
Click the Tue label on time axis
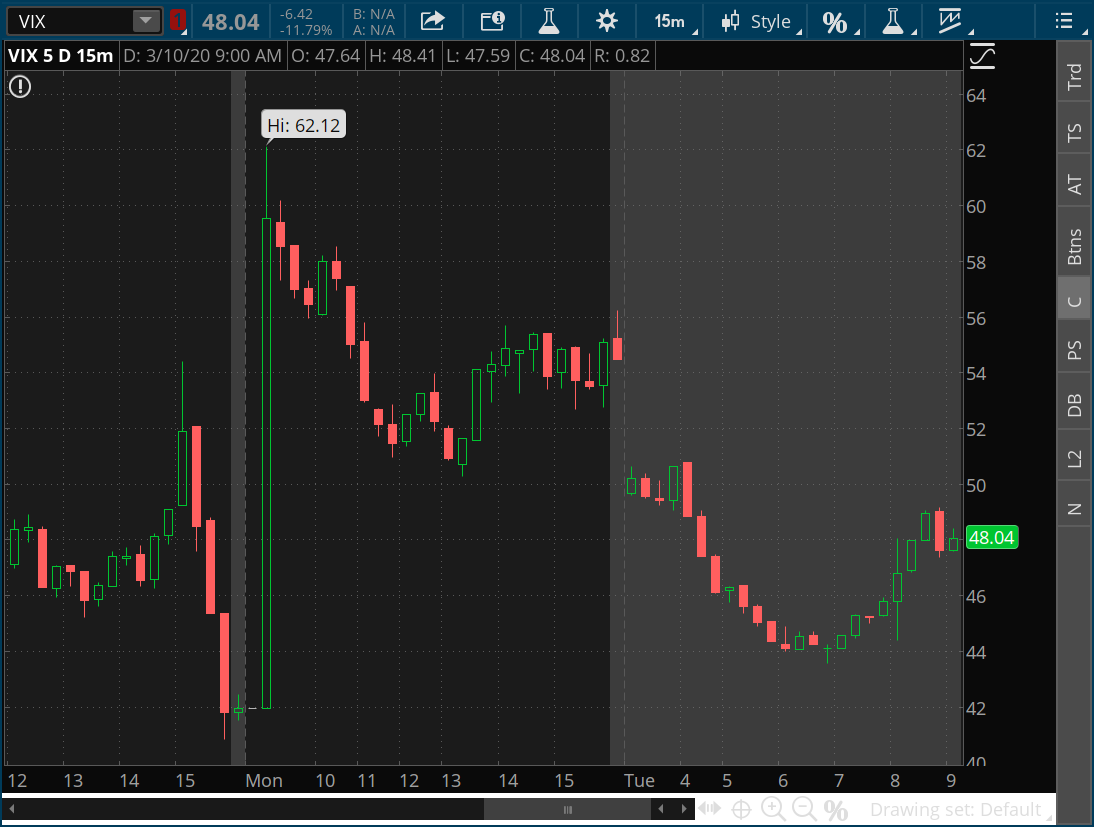click(639, 780)
